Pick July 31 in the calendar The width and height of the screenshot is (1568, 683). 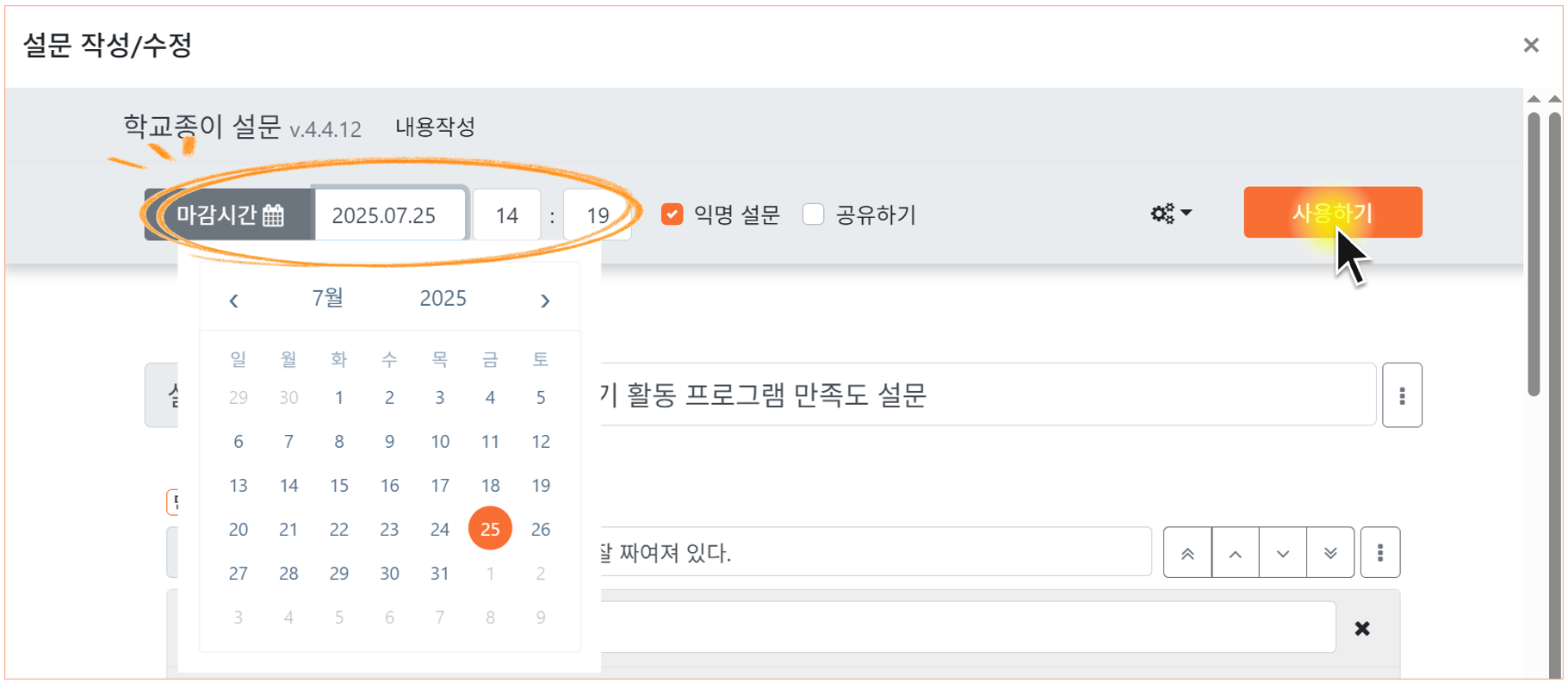(x=440, y=573)
